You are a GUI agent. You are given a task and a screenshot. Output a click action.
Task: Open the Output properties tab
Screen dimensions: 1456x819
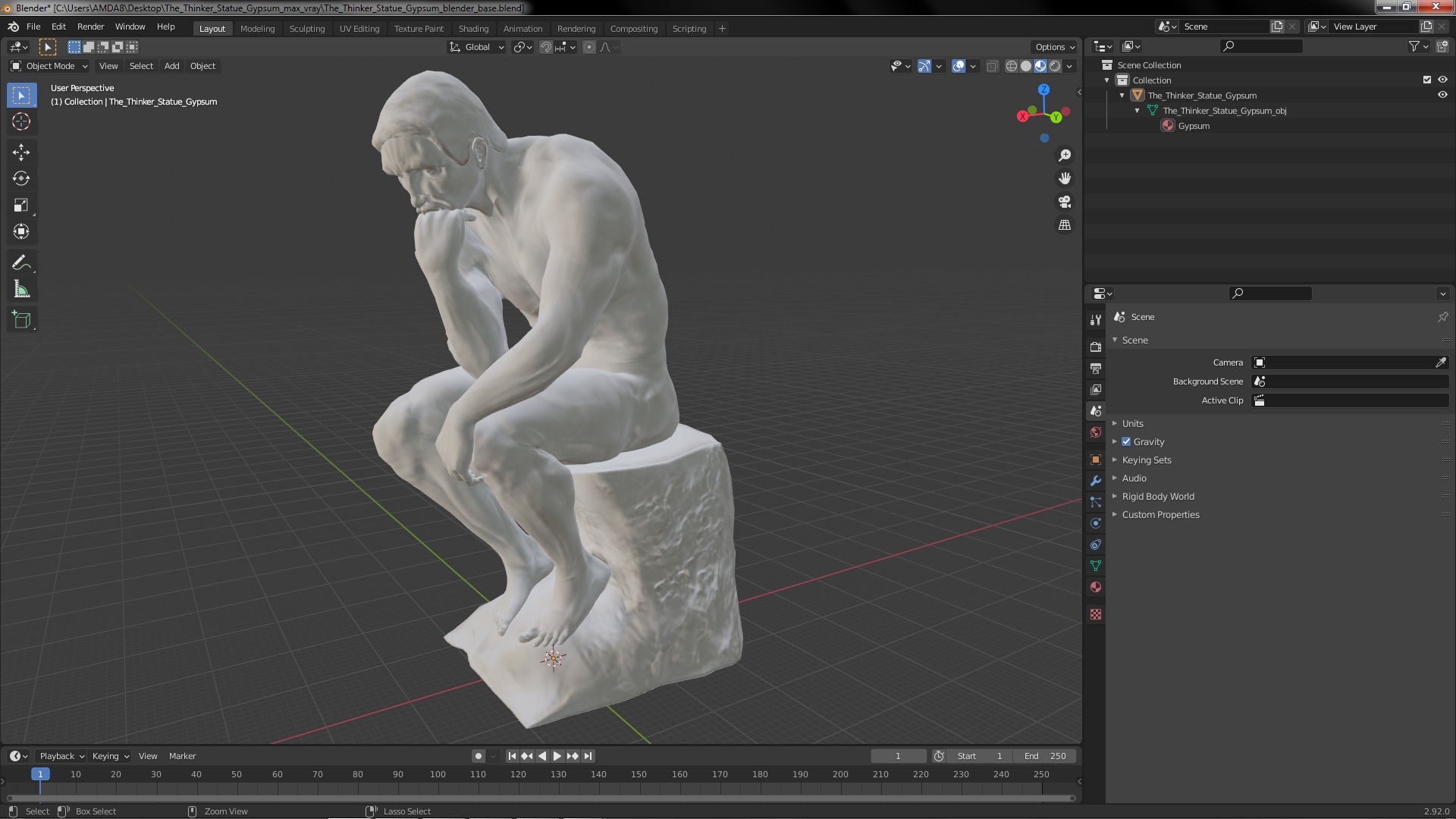click(x=1095, y=368)
